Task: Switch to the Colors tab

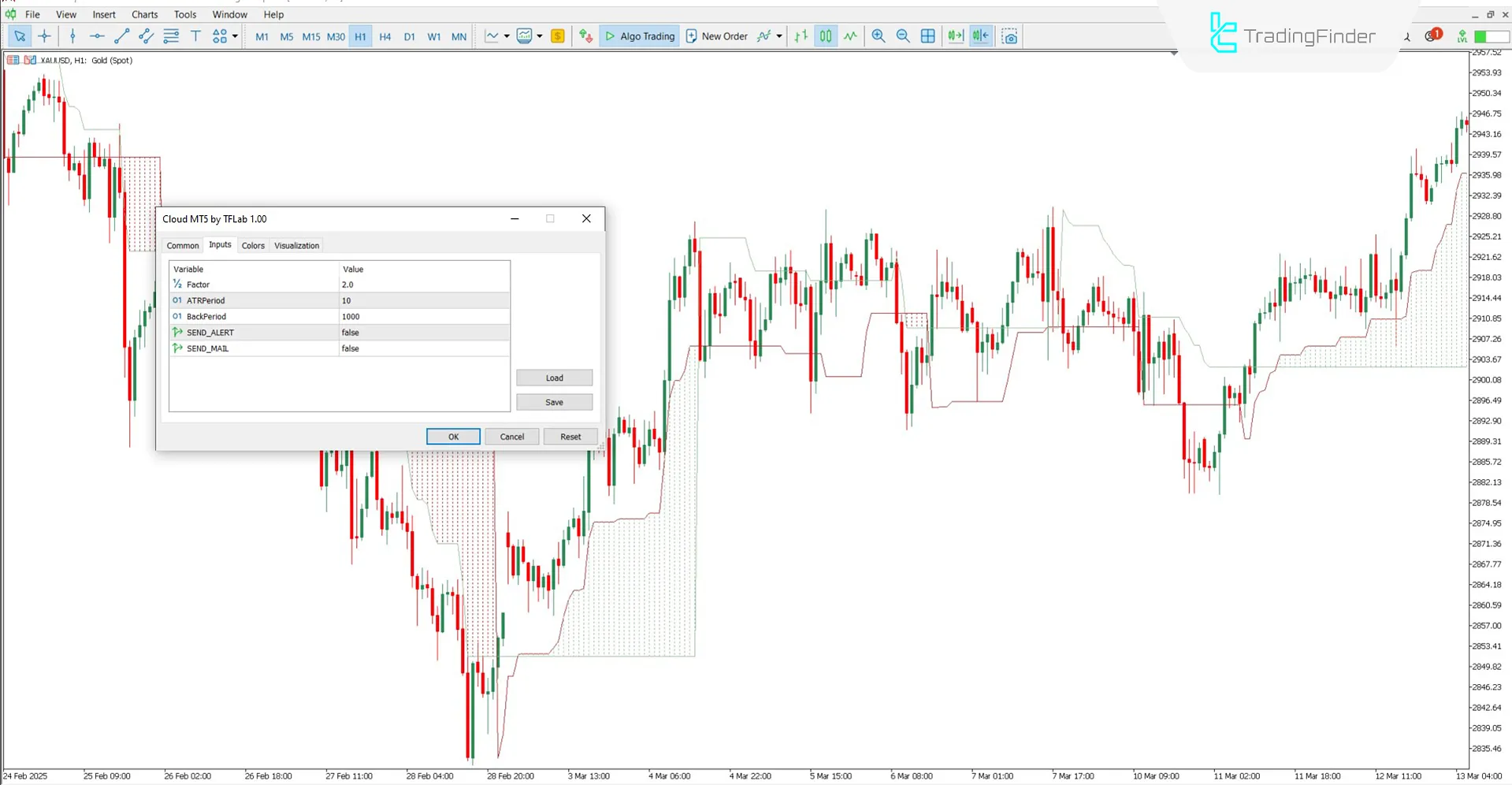Action: pos(253,246)
